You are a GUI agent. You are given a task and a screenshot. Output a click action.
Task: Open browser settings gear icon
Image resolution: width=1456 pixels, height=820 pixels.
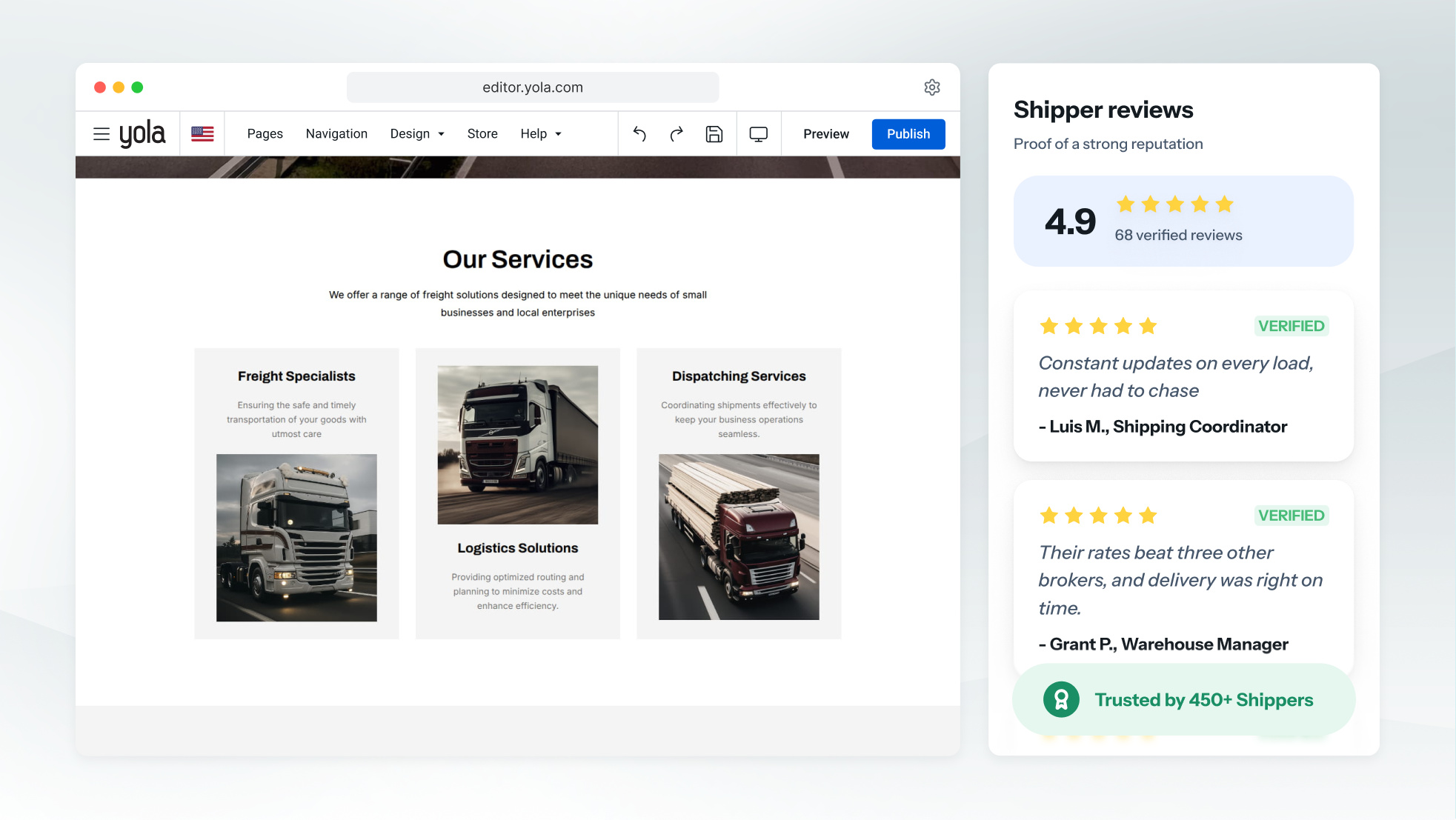point(932,87)
